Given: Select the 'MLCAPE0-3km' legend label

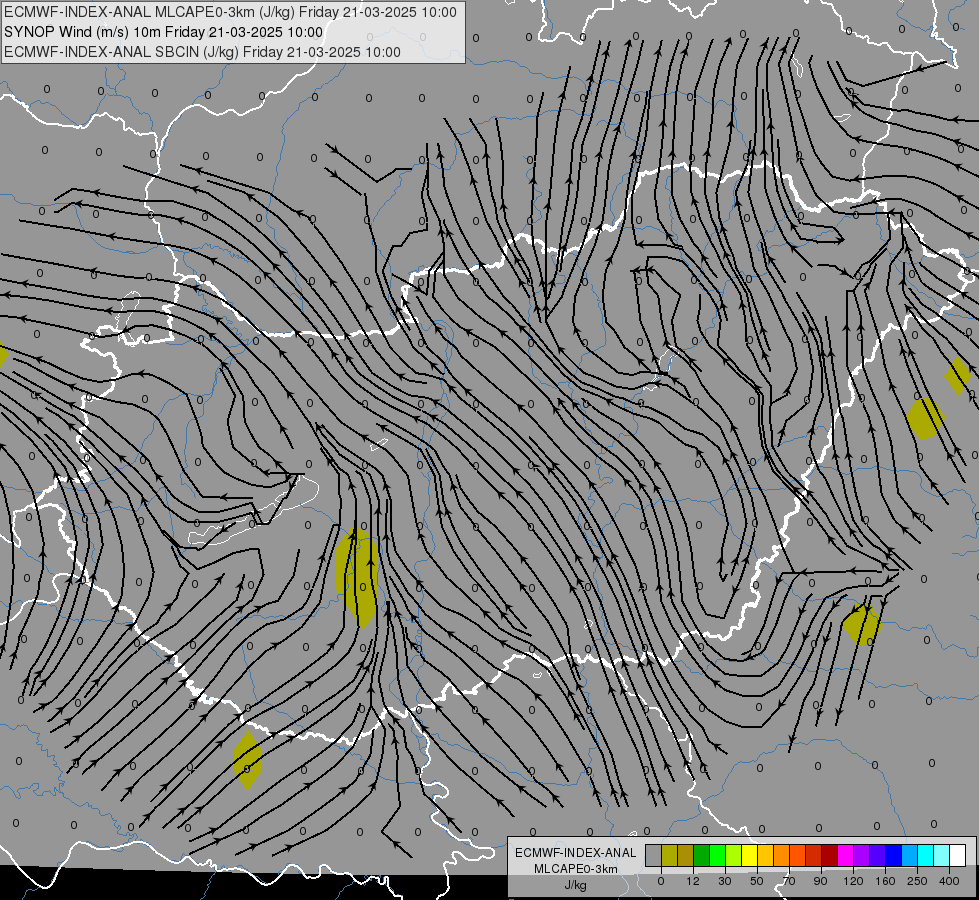Looking at the screenshot, I should [x=575, y=869].
